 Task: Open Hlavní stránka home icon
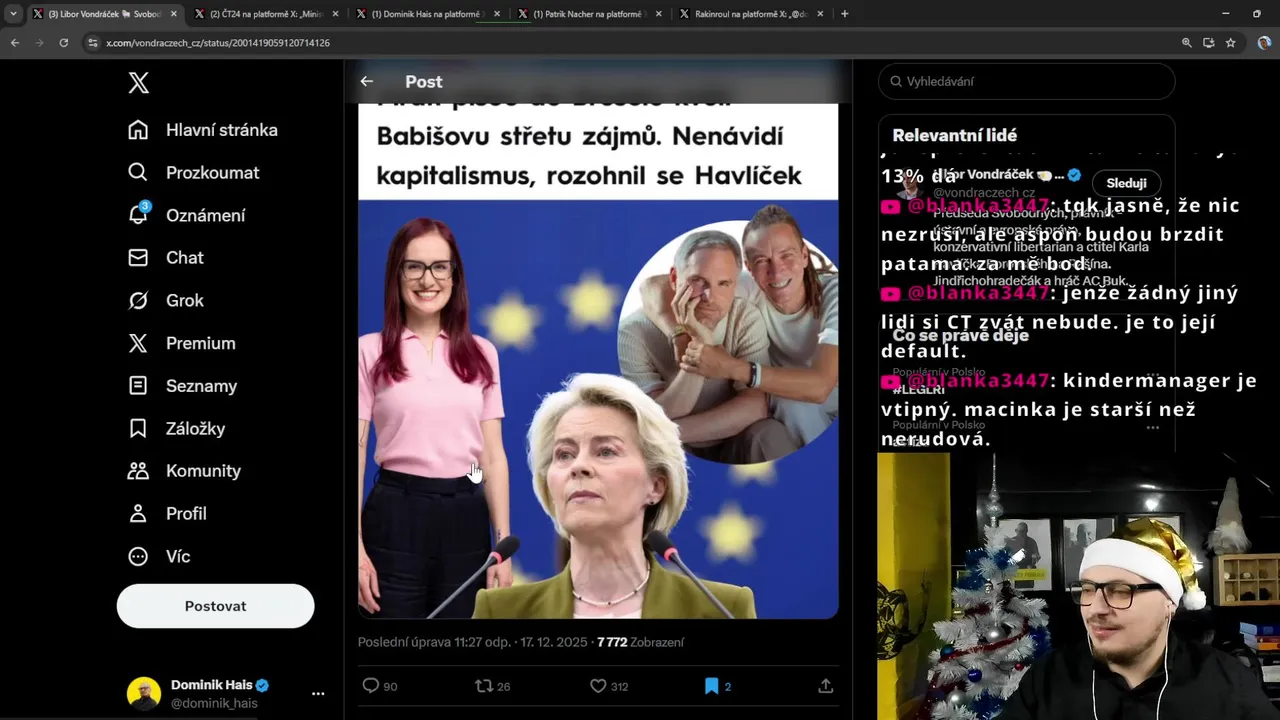pyautogui.click(x=139, y=130)
